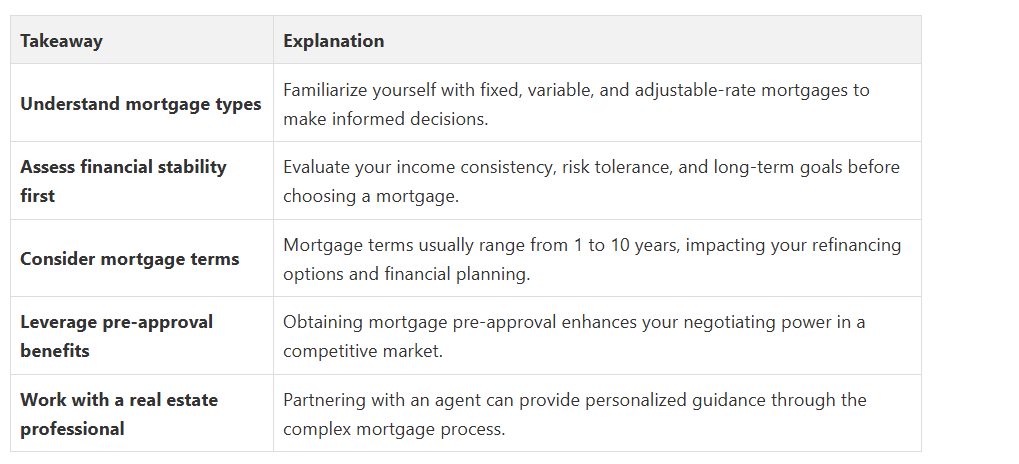1019x464 pixels.
Task: Click the phrase 'choosing a mortgage.'
Action: (371, 196)
